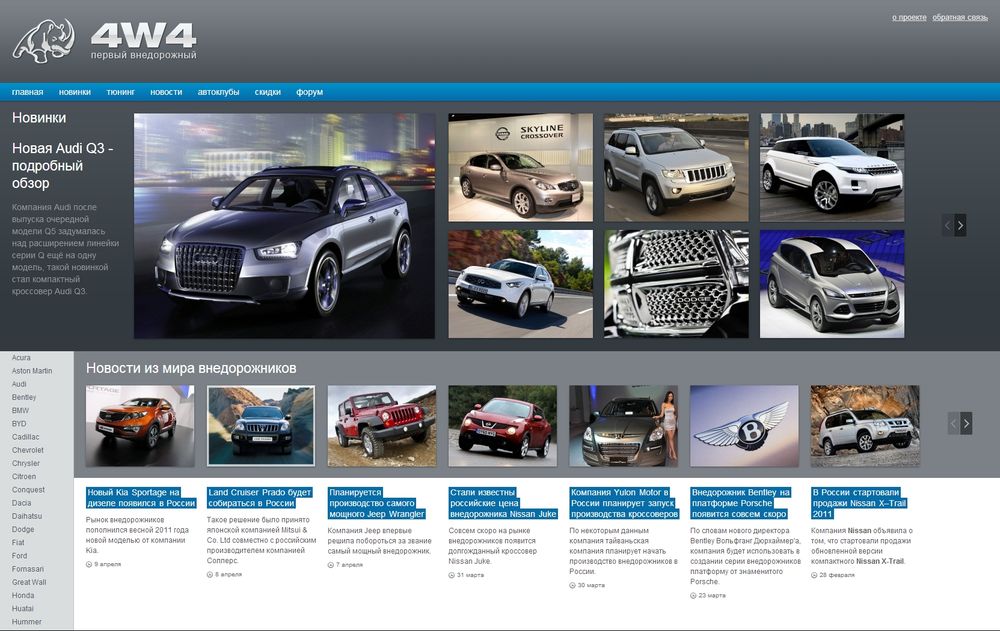Screen dimensions: 1000x631
Task: Select Acura in the brand list
Action: coord(21,358)
